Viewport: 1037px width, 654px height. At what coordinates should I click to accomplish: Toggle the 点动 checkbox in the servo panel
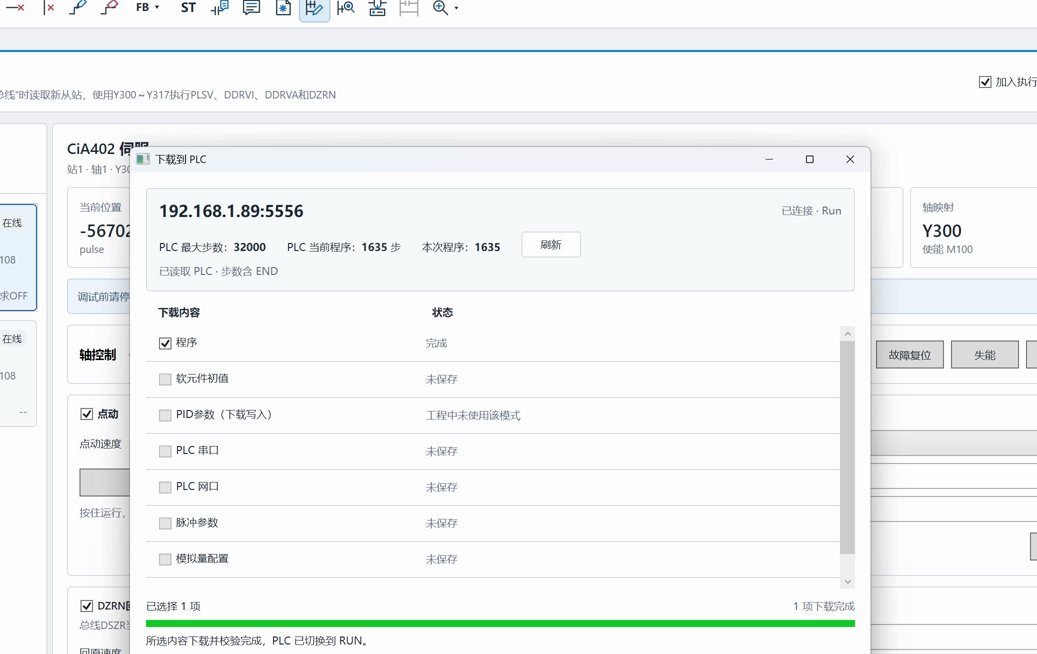pyautogui.click(x=87, y=414)
